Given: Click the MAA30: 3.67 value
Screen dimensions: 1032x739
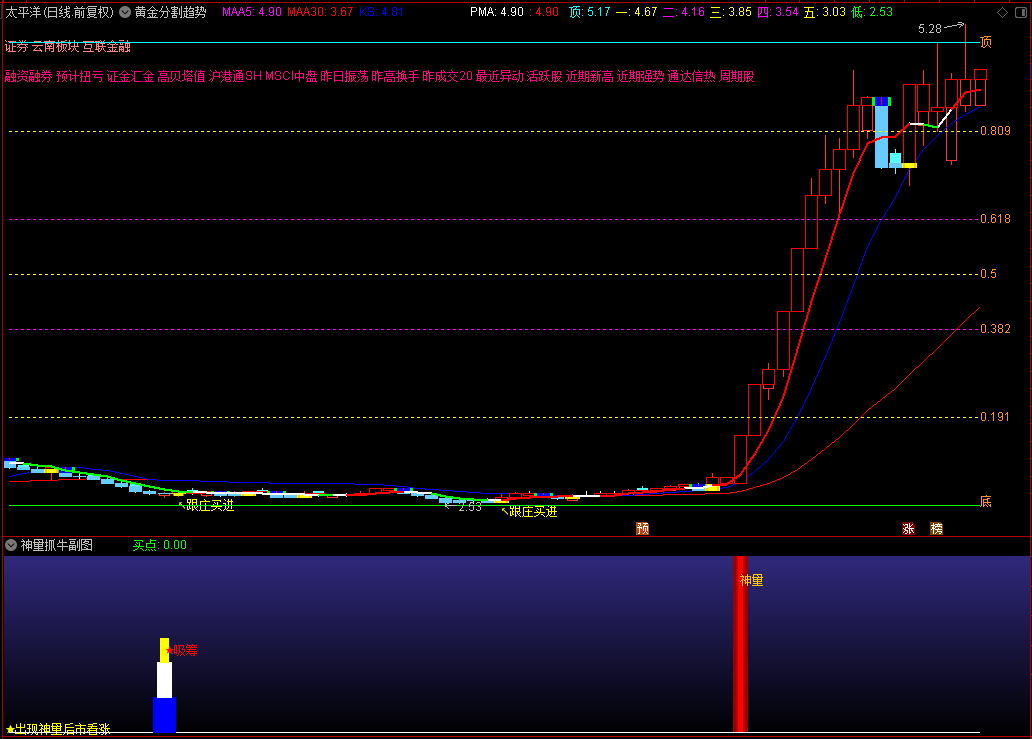Looking at the screenshot, I should 320,12.
